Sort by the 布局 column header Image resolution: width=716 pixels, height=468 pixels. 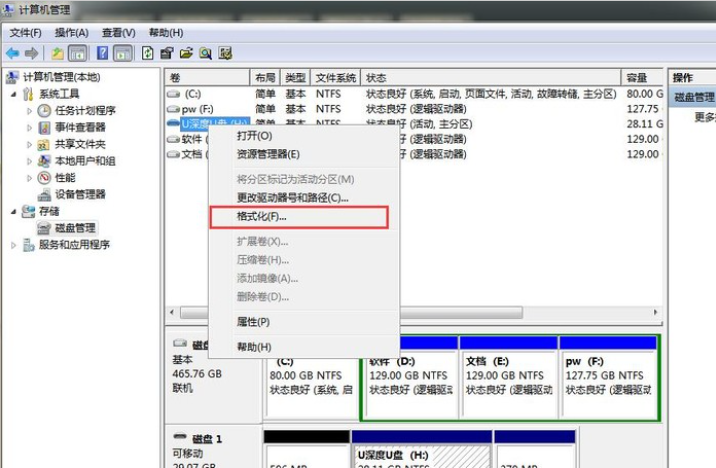pyautogui.click(x=265, y=78)
